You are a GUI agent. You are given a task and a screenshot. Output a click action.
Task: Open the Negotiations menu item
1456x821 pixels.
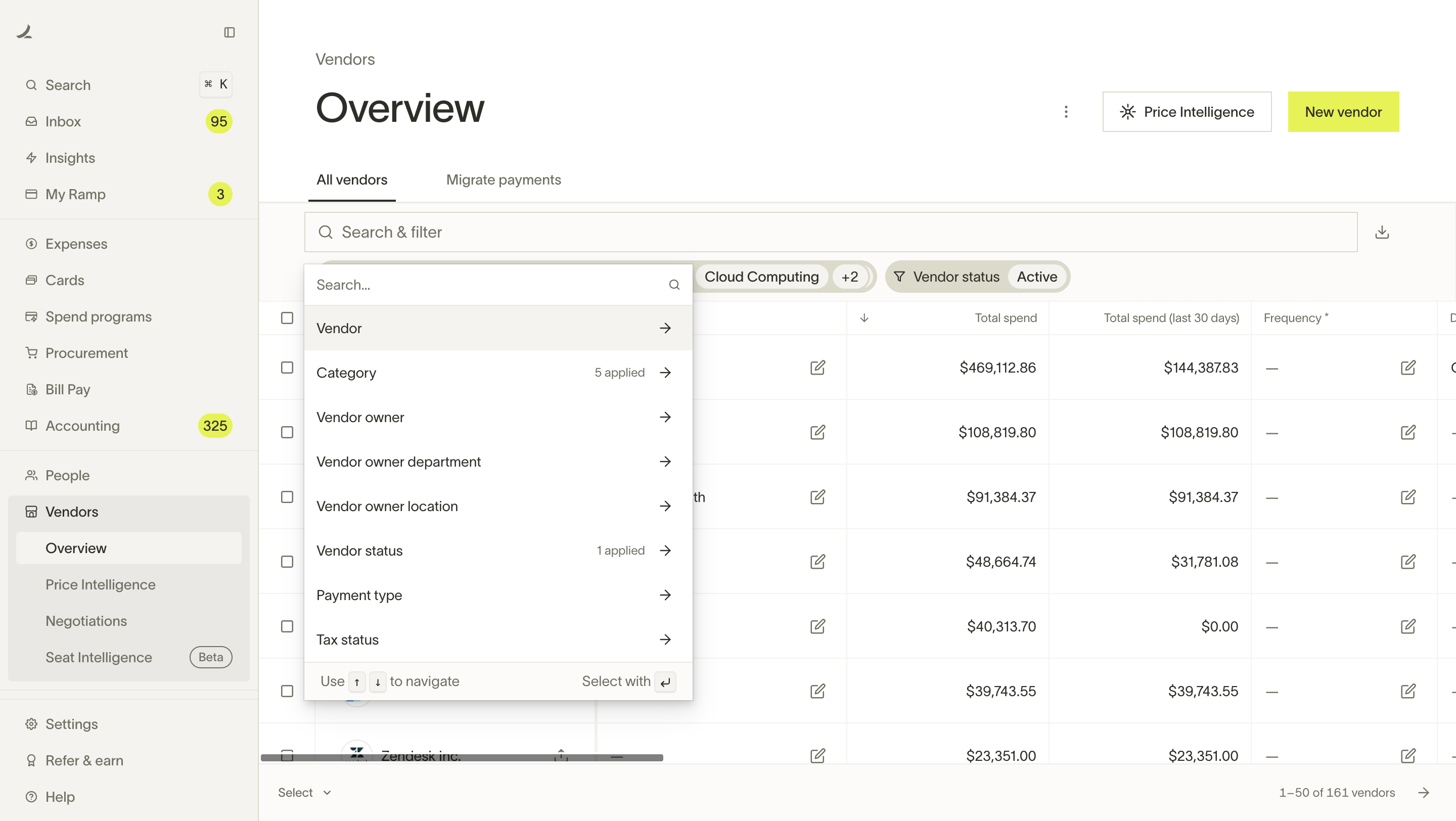click(86, 620)
